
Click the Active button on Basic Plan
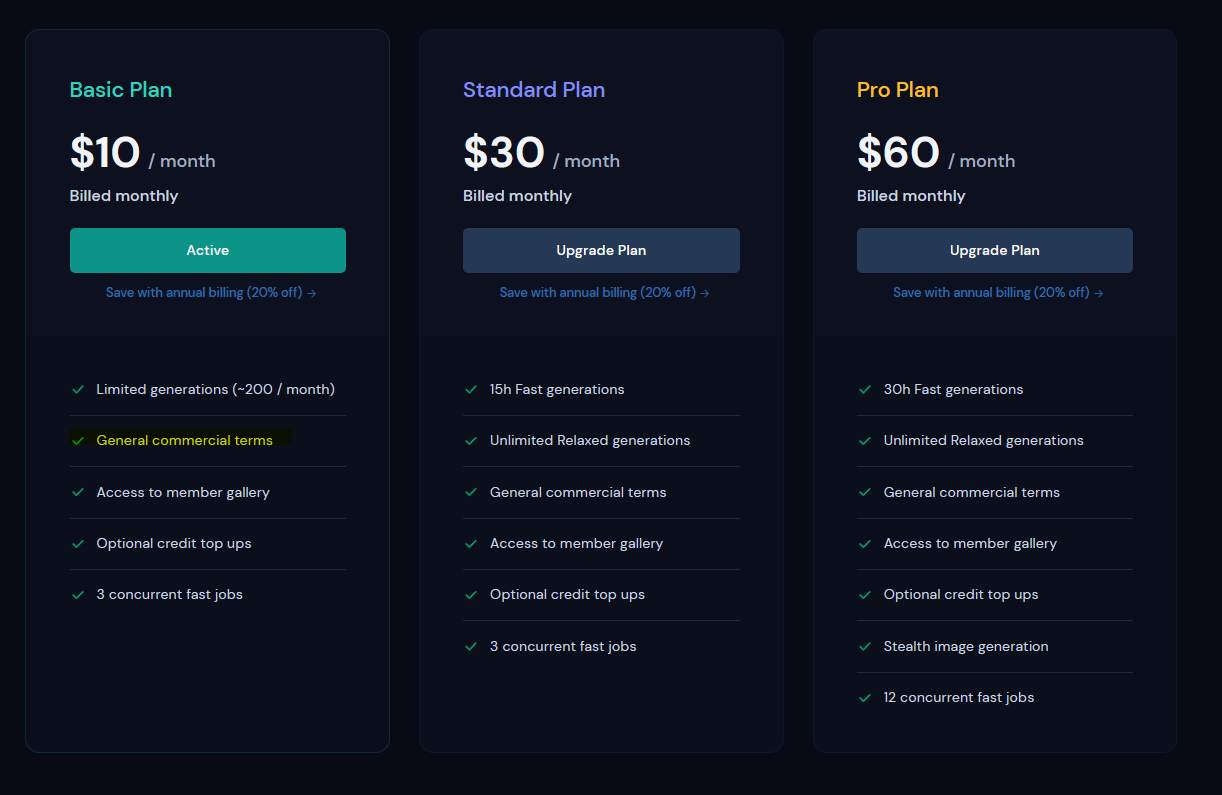coord(207,250)
